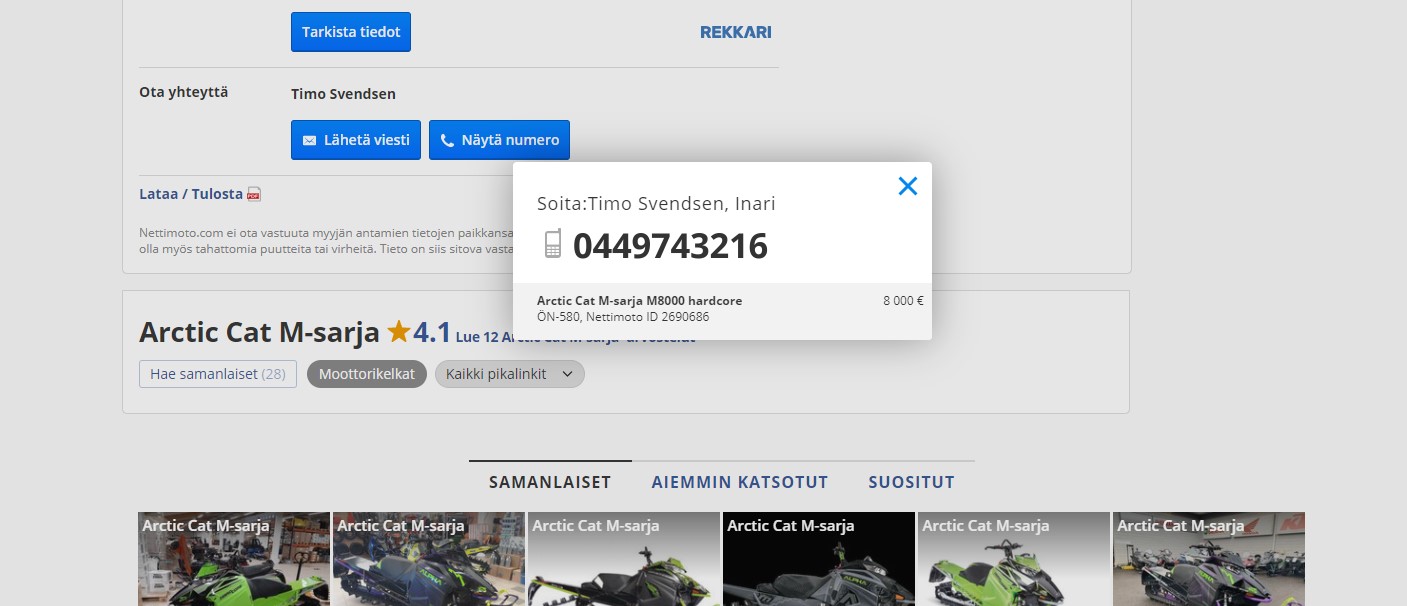Close the phone number popup
1407x606 pixels.
tap(907, 186)
